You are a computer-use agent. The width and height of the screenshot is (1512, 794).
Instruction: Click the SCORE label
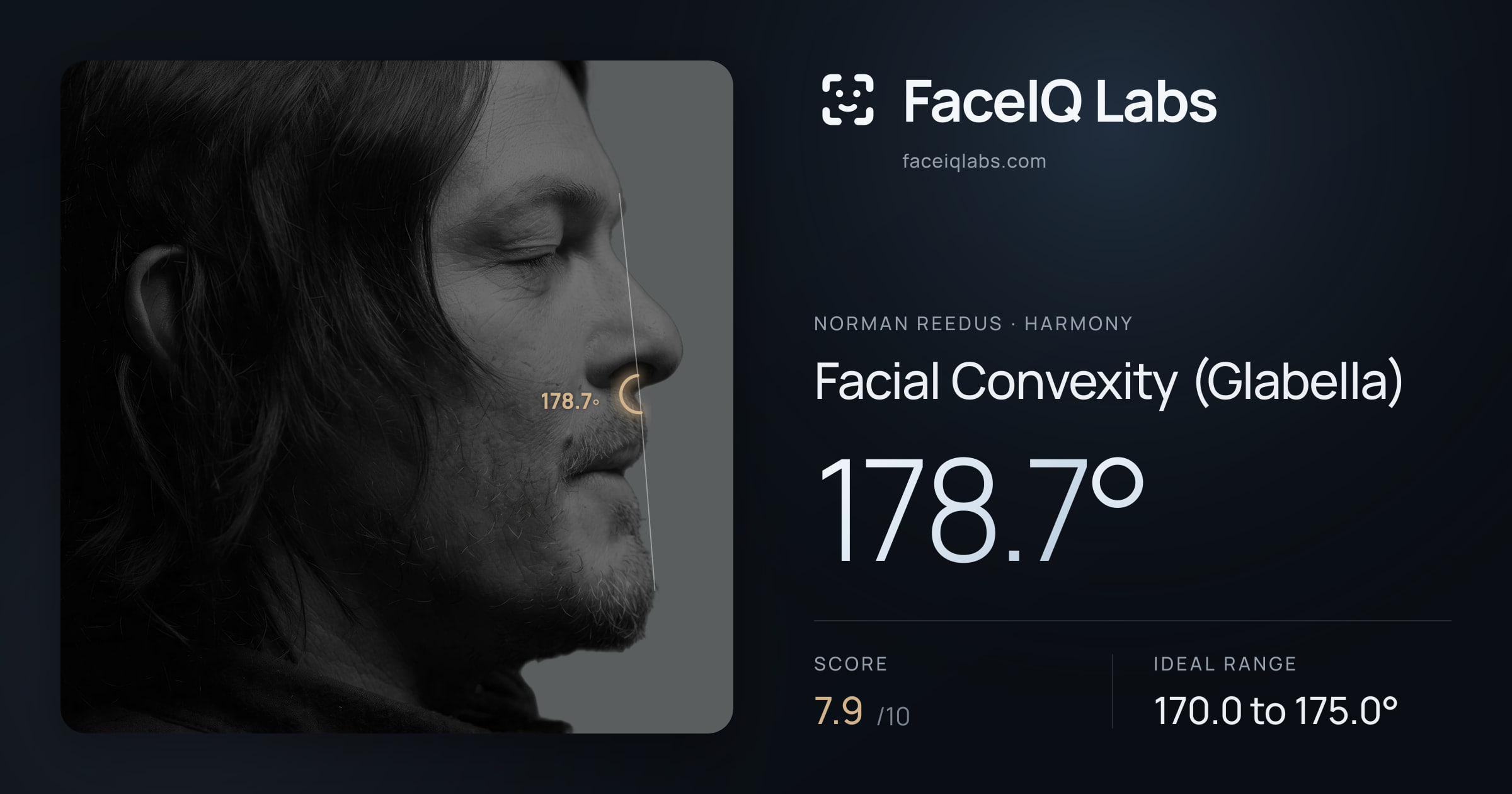coord(850,664)
